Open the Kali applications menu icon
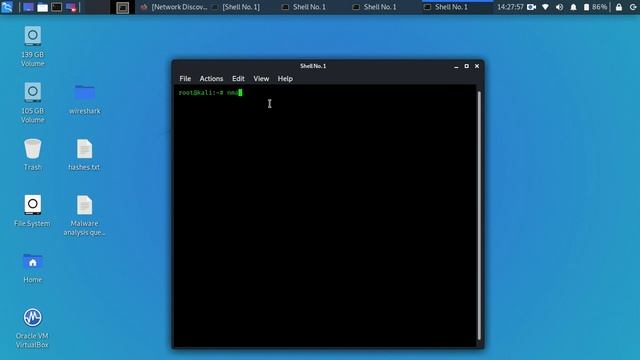640x360 pixels. pyautogui.click(x=7, y=7)
